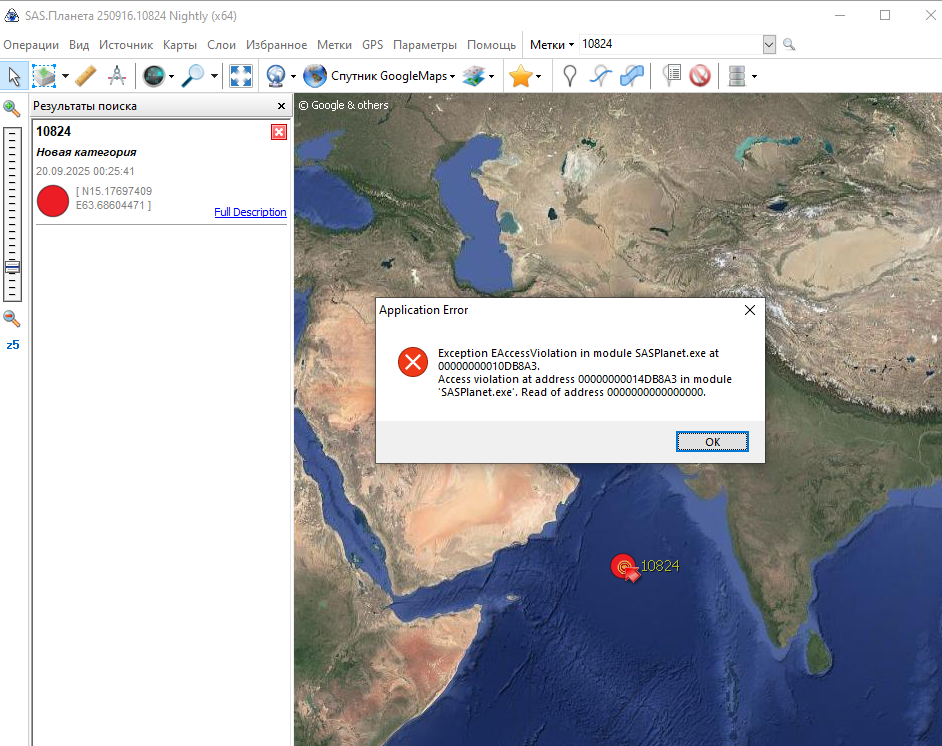The width and height of the screenshot is (942, 746).
Task: Open the Параметры menu
Action: pos(424,45)
